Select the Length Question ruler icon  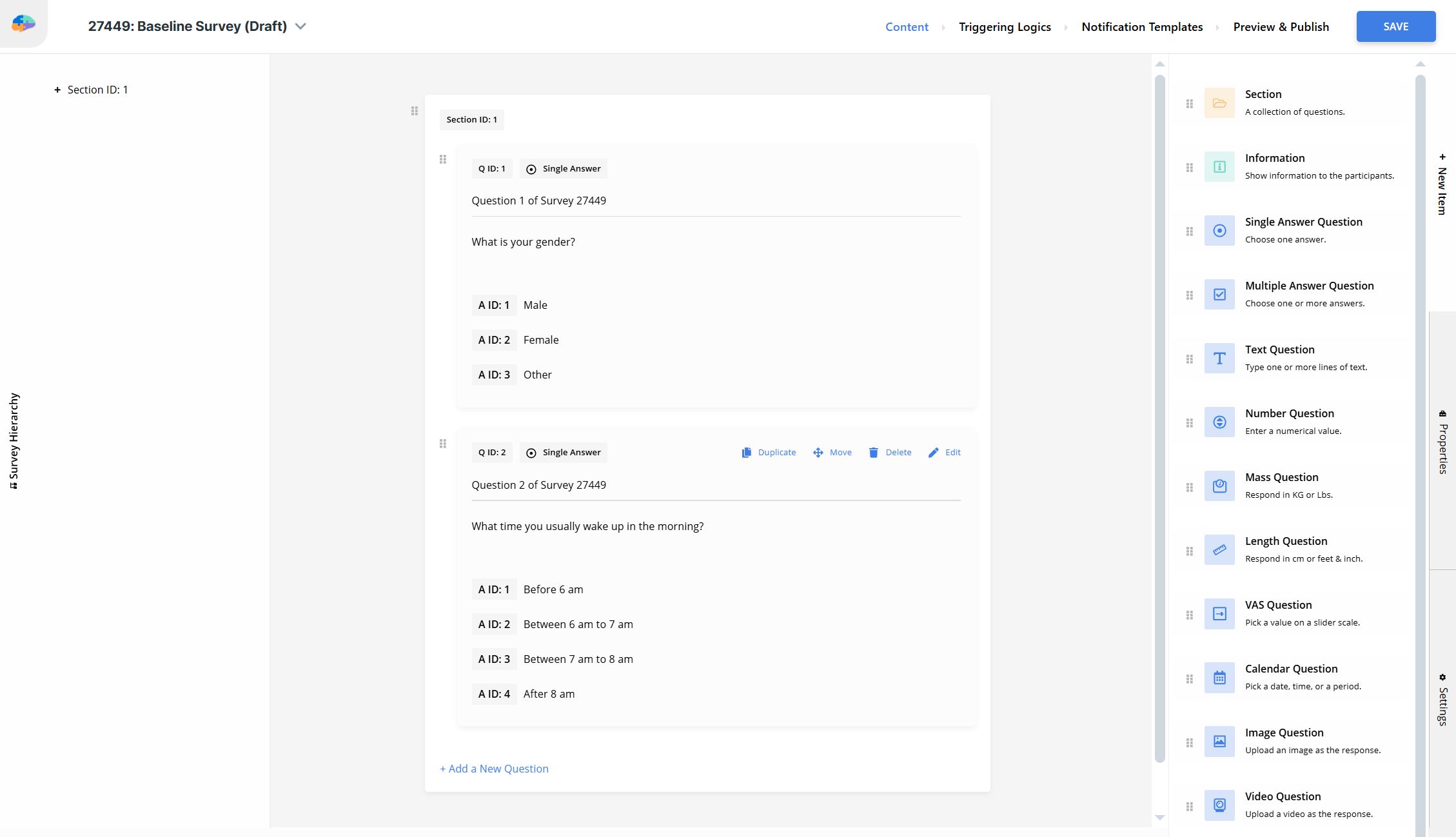point(1219,550)
